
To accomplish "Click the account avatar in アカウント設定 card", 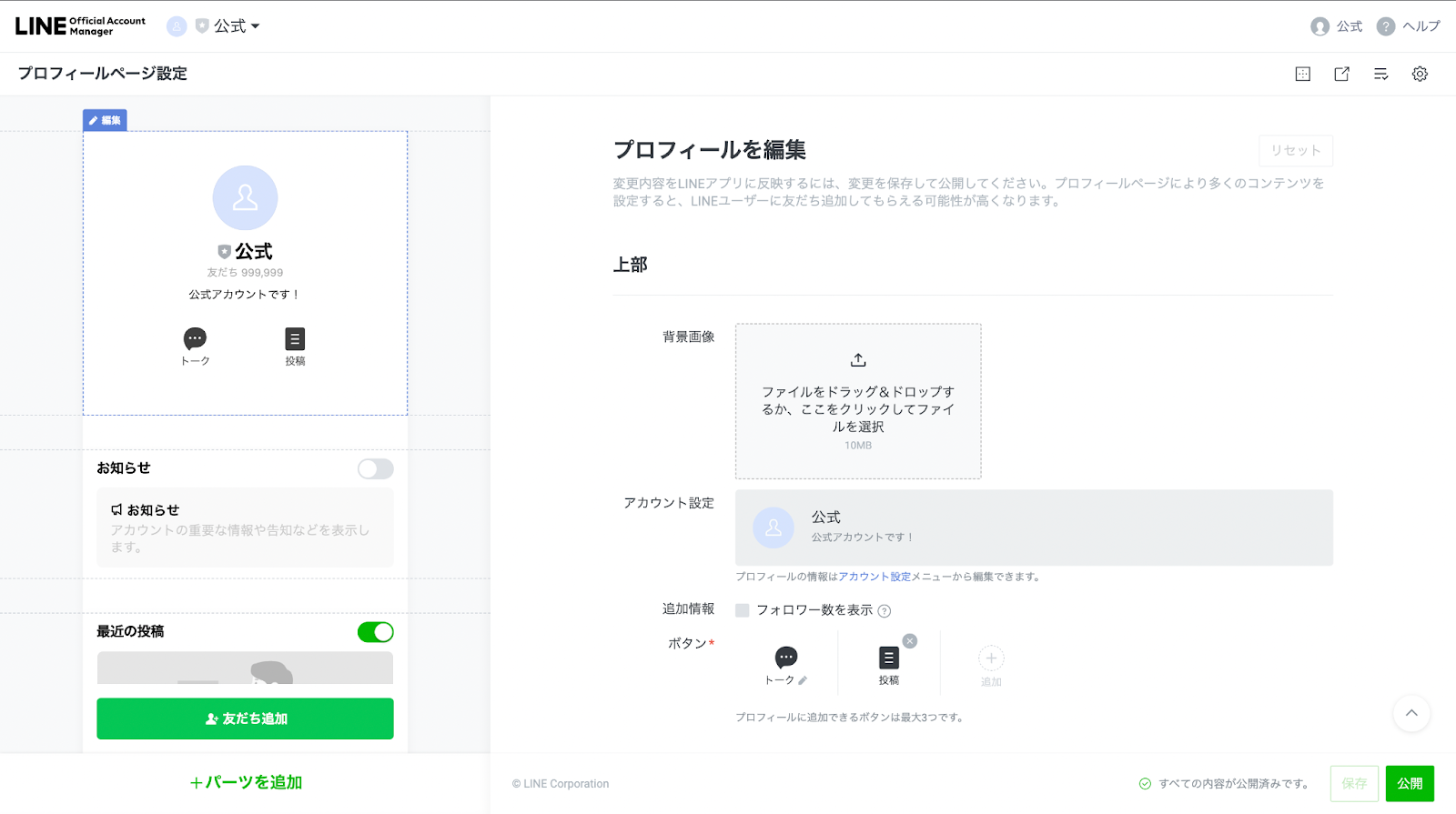I will [773, 528].
